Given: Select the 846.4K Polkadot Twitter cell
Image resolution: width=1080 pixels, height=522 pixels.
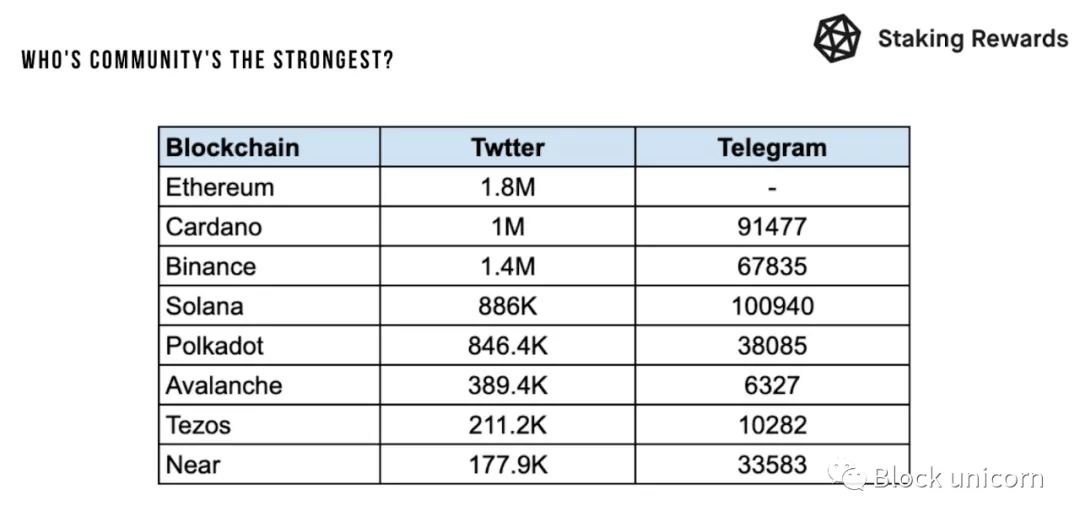Looking at the screenshot, I should point(508,345).
